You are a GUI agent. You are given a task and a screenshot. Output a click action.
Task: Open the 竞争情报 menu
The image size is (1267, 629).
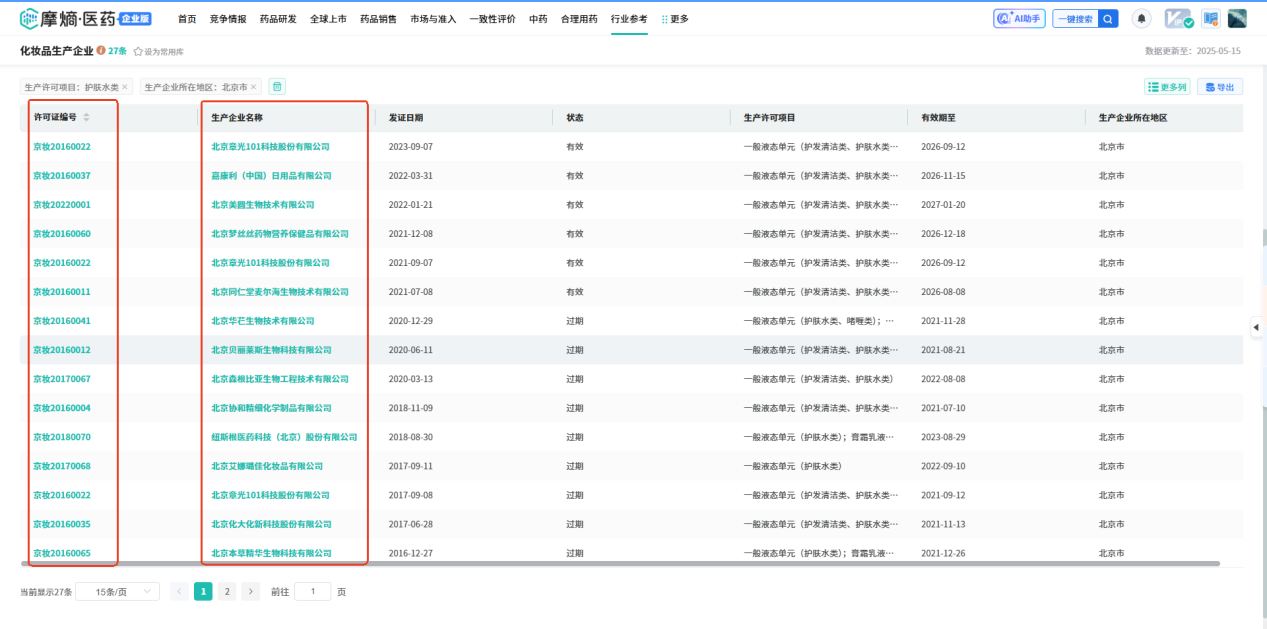tap(228, 19)
